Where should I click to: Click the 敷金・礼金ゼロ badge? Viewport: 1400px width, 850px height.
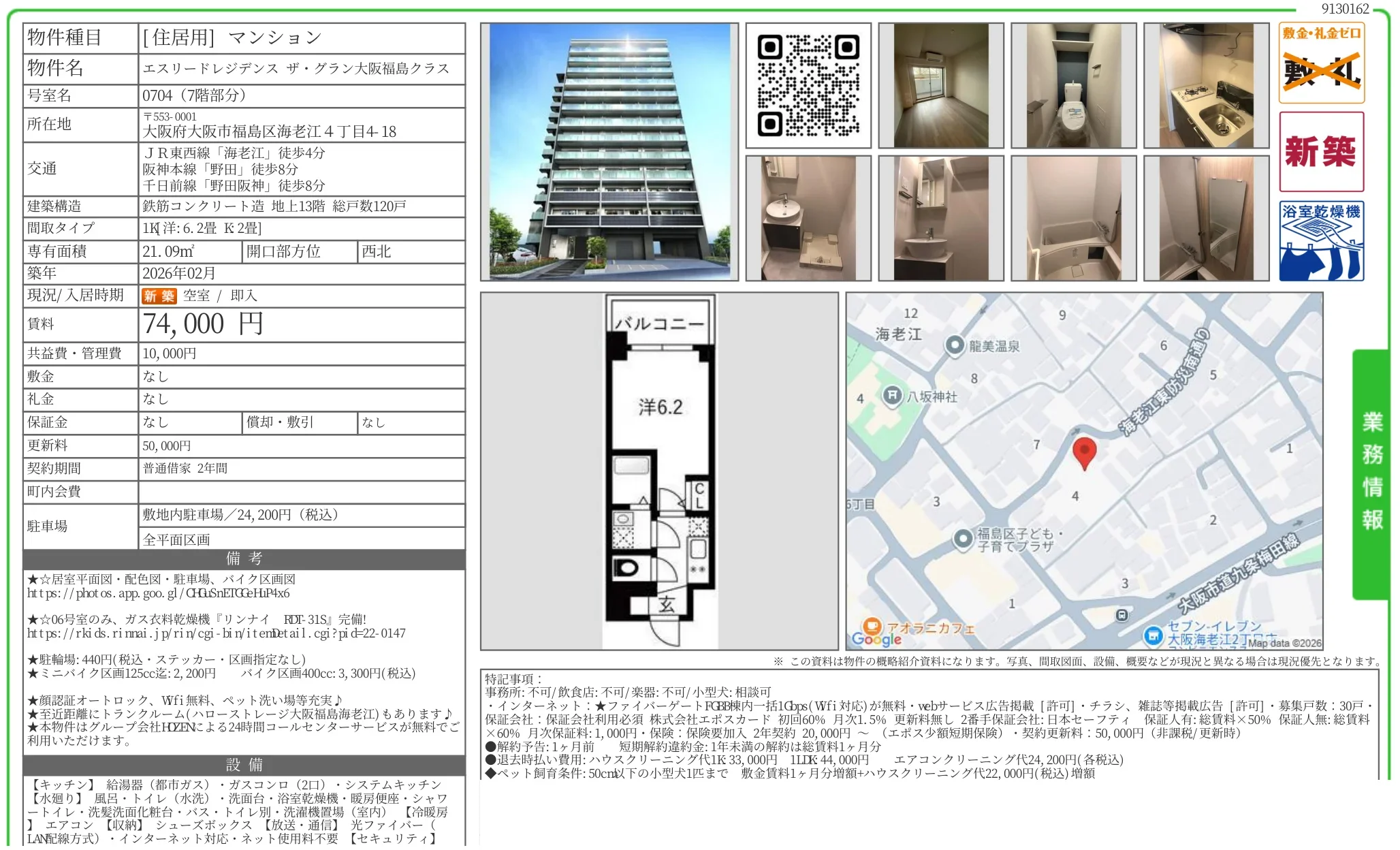(1321, 63)
